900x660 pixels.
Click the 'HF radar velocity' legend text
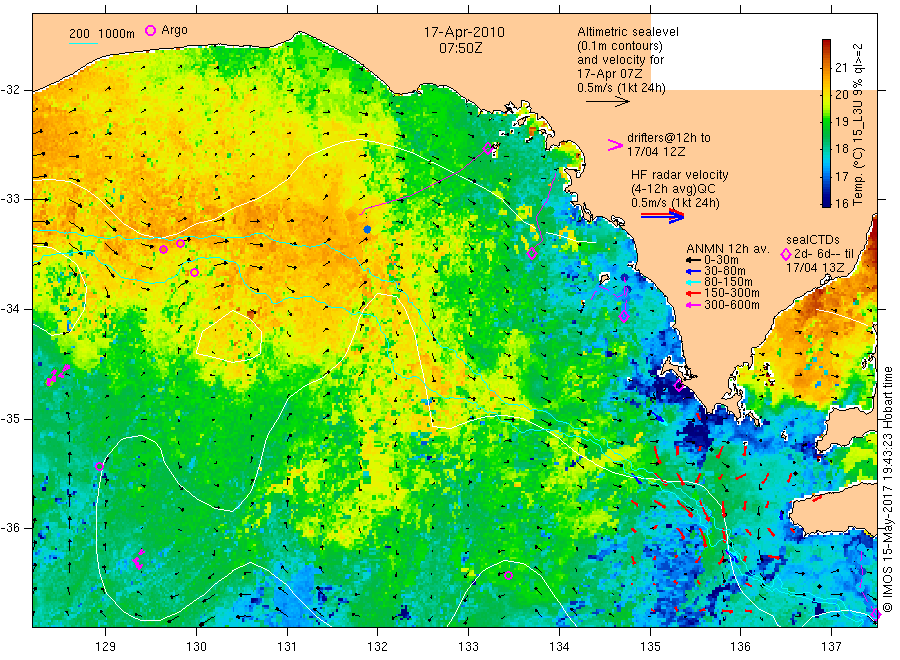680,175
